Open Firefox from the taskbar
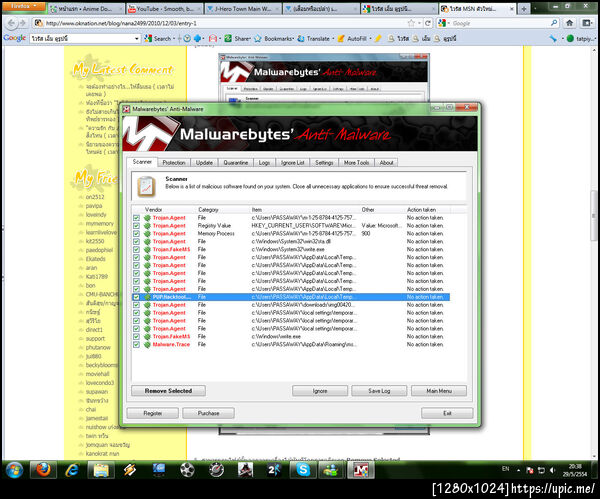This screenshot has width=600, height=499. pos(43,470)
